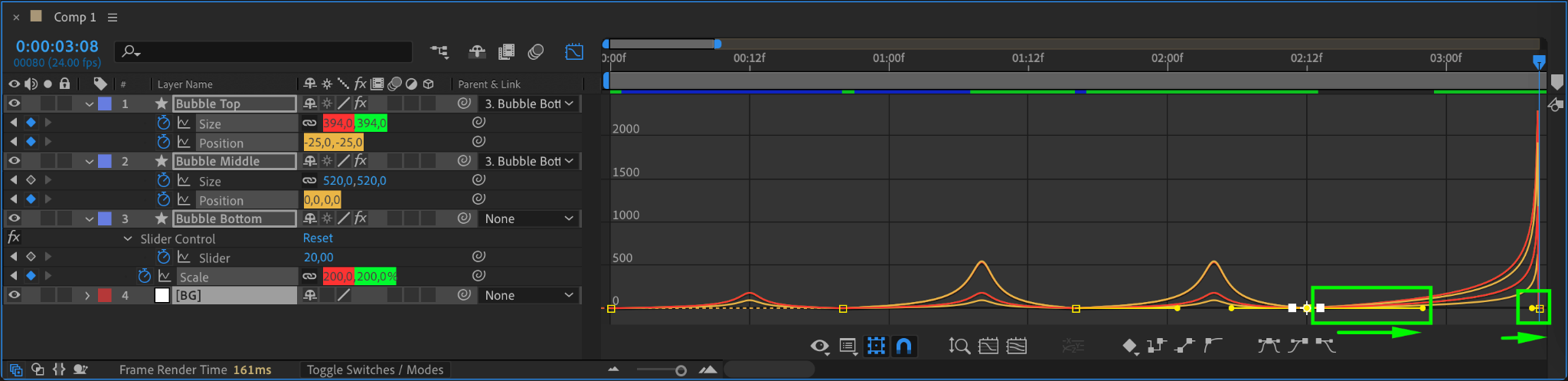Enable Motion Blur for the composition
The image size is (1568, 381).
click(x=536, y=51)
